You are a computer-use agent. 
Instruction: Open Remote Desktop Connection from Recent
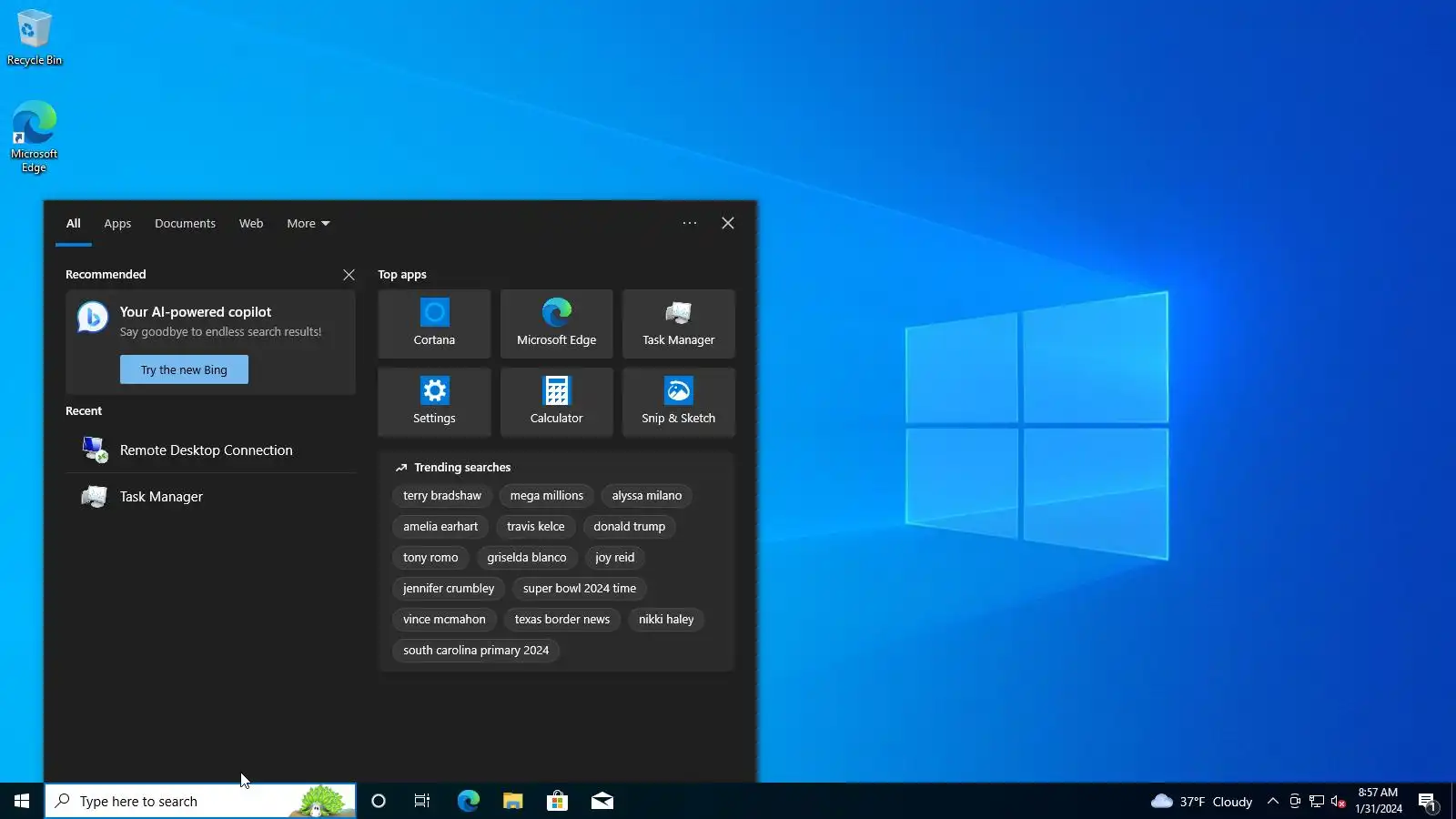pyautogui.click(x=210, y=450)
